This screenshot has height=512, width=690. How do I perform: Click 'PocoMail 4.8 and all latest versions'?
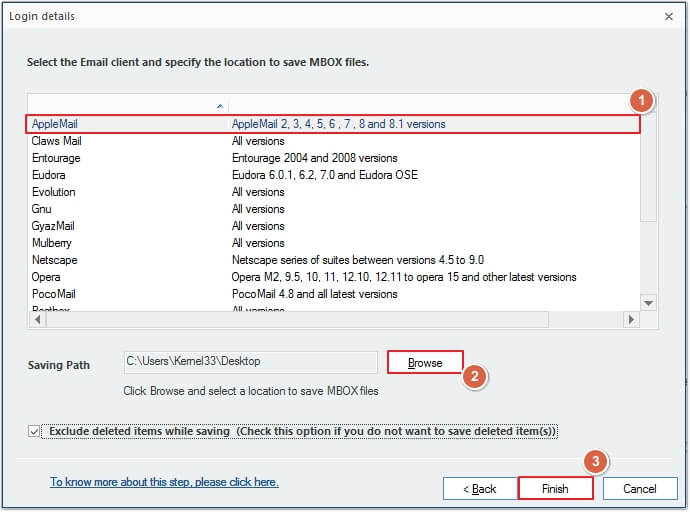click(x=315, y=294)
